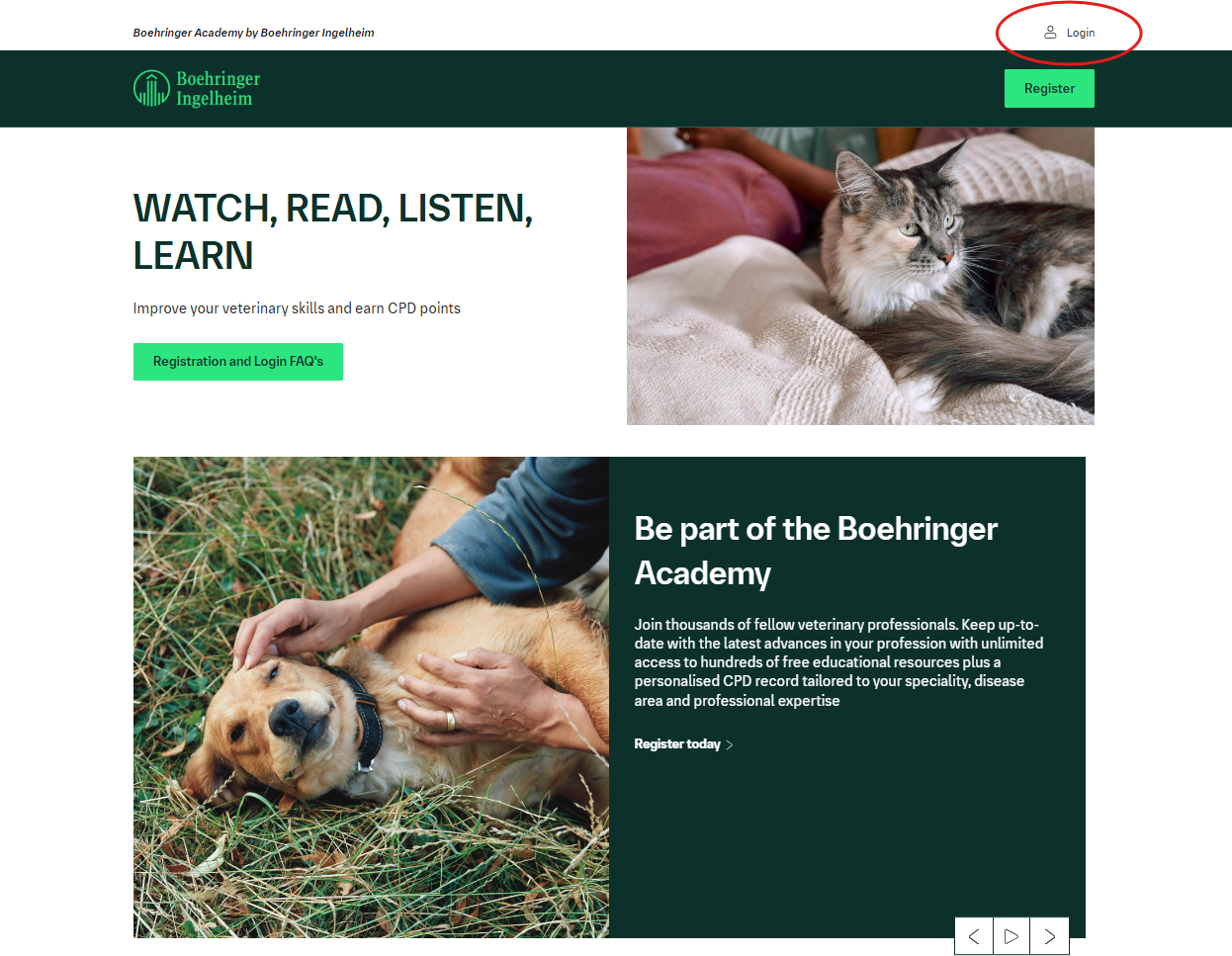The height and width of the screenshot is (956, 1232).
Task: Click the Boehringer Ingelheim wordmark text
Action: 219,88
